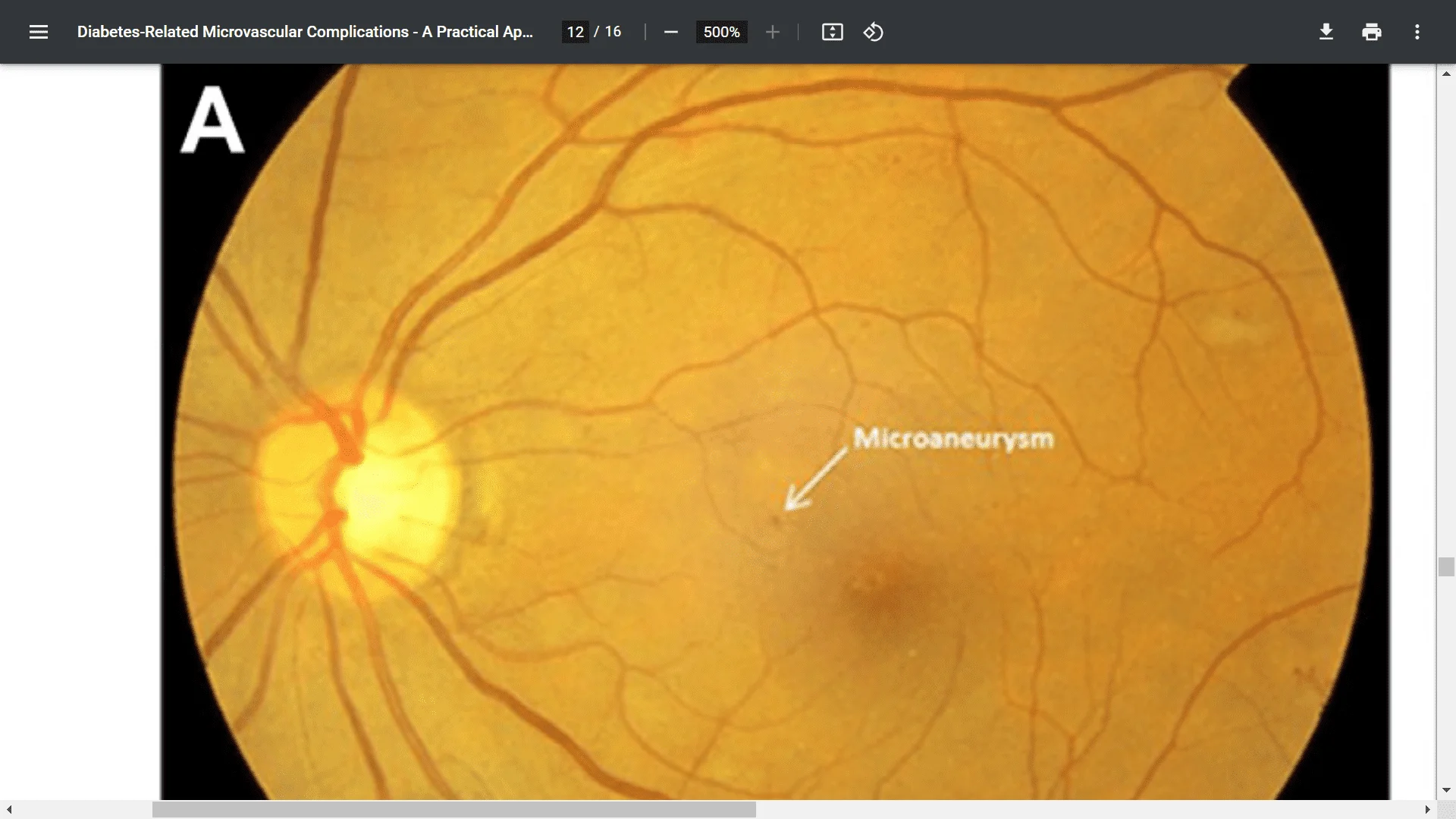Select the page number field showing 12
The image size is (1456, 819).
[x=575, y=32]
